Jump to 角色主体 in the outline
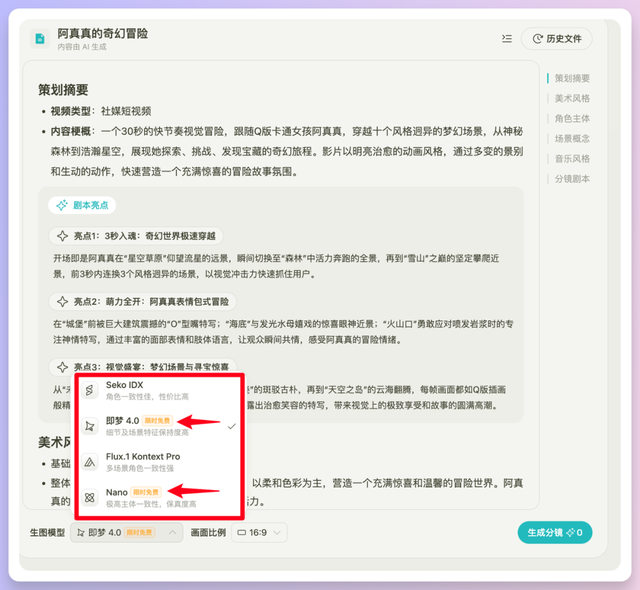The height and width of the screenshot is (590, 640). 572,118
